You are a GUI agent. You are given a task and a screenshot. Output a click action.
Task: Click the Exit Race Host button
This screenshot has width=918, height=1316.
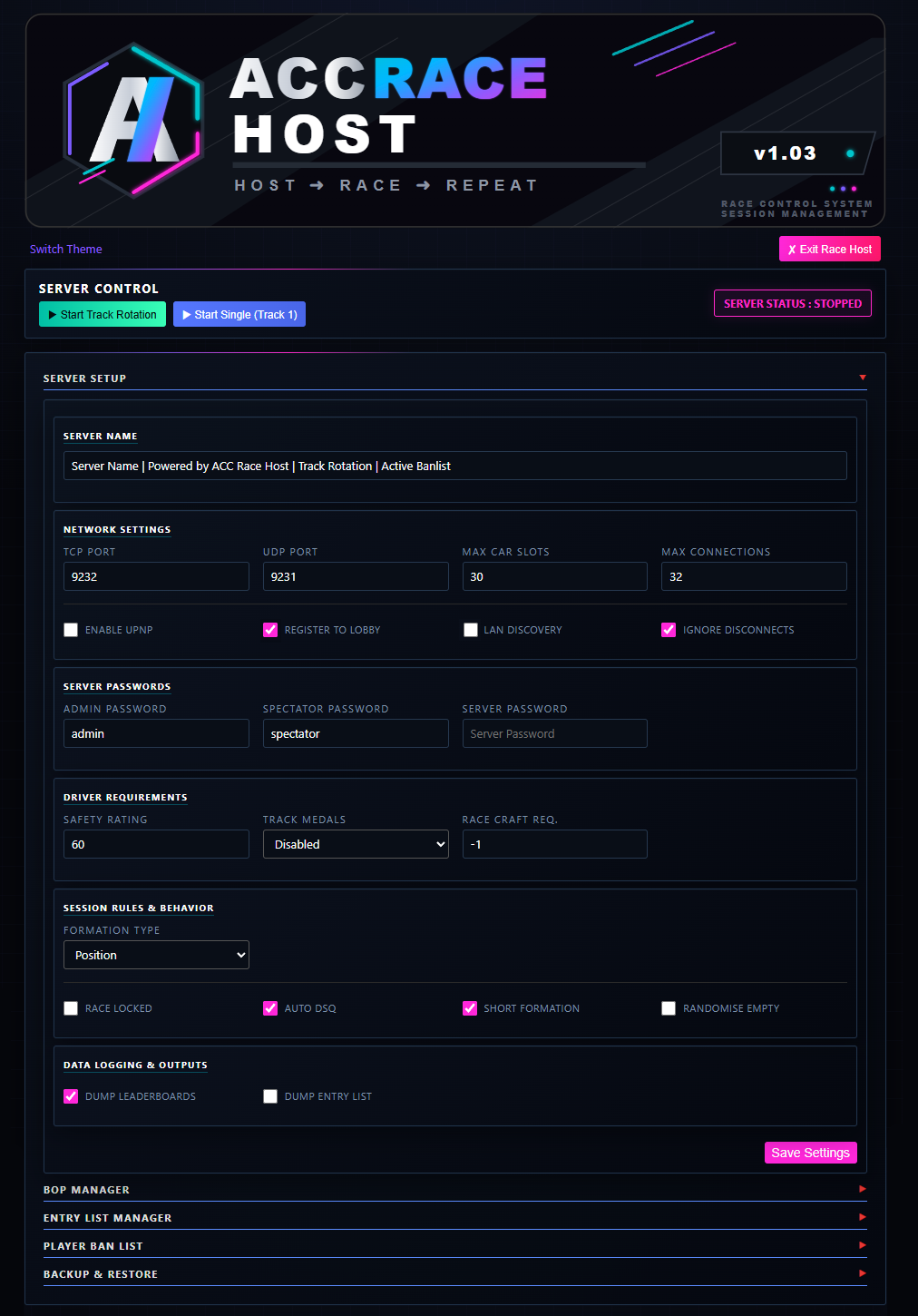tap(830, 249)
